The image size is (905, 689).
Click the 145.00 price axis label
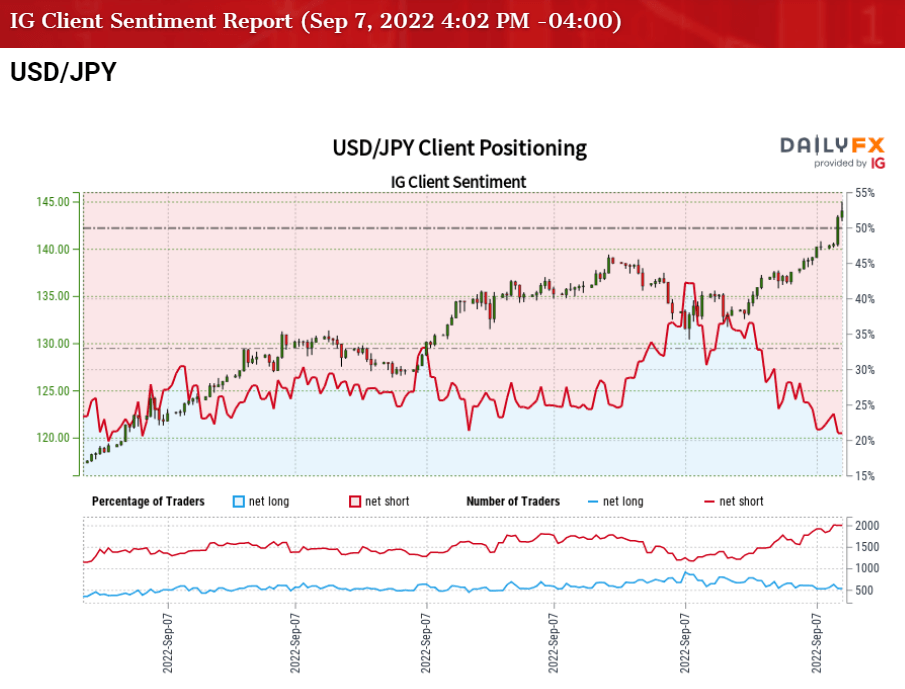(x=53, y=202)
